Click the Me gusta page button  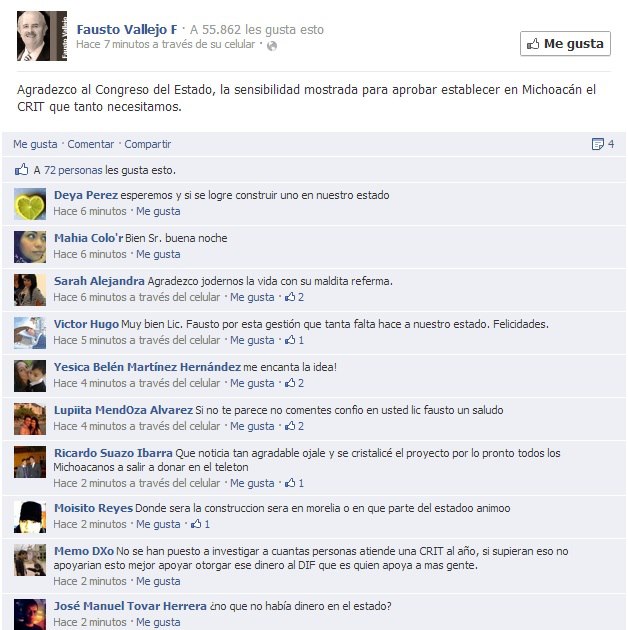pyautogui.click(x=565, y=43)
